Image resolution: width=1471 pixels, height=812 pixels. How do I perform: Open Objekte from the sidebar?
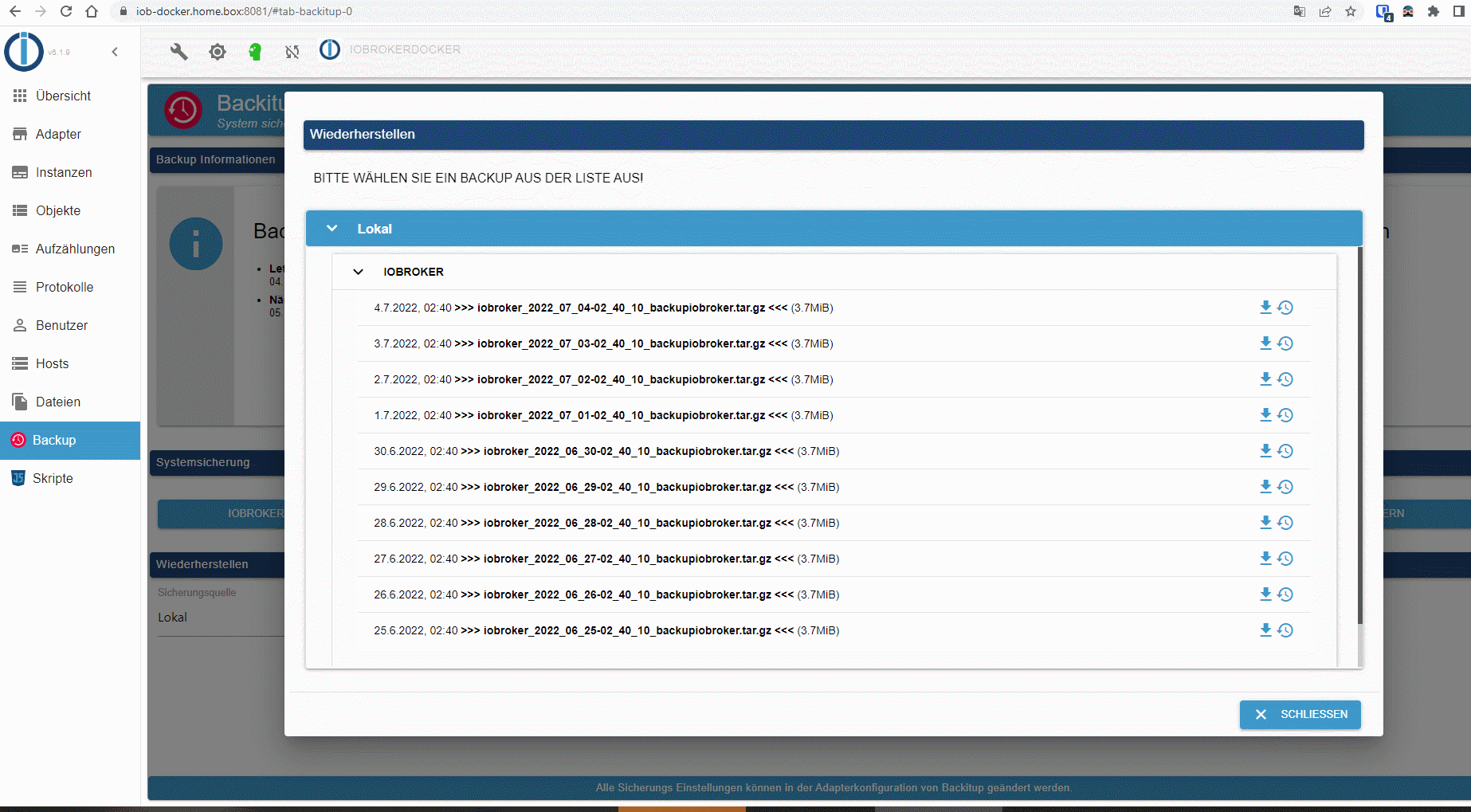[x=58, y=210]
